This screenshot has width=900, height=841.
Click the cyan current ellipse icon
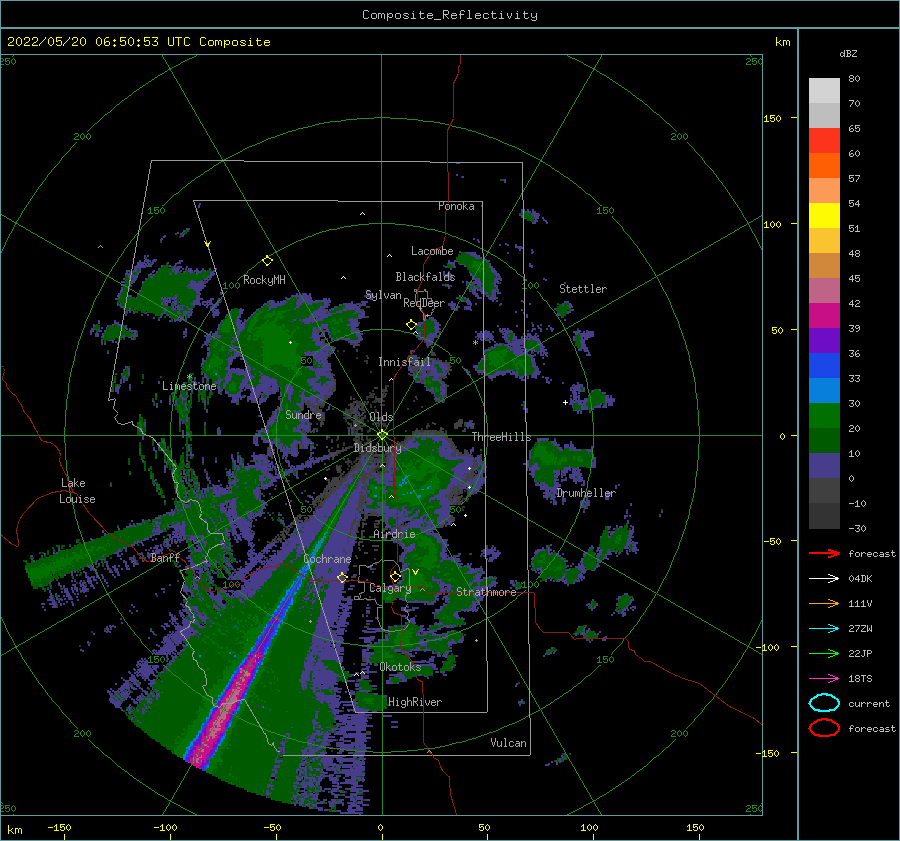[x=824, y=703]
